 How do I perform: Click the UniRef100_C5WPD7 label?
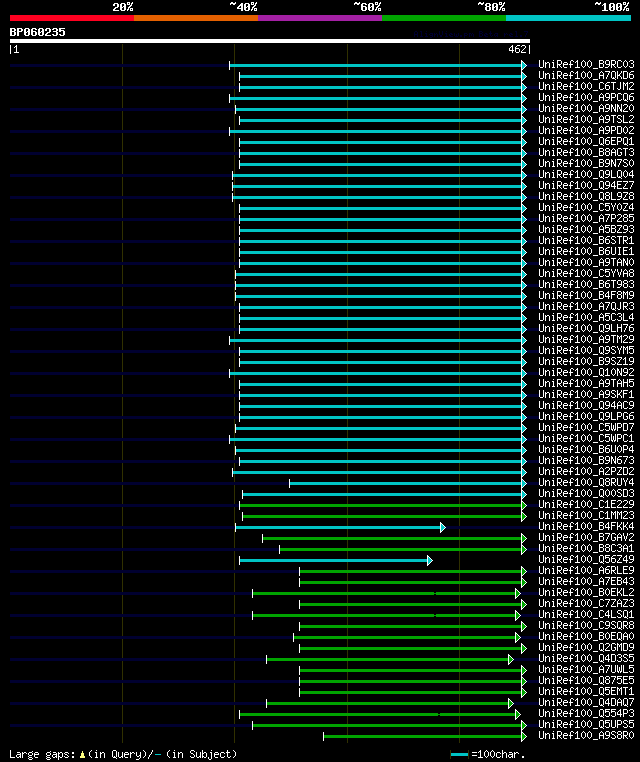point(586,428)
